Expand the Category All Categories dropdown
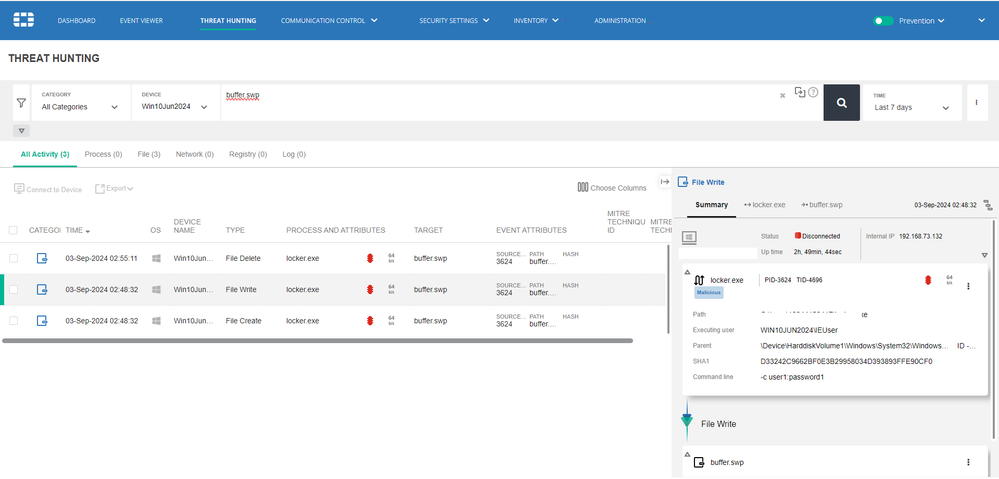The height and width of the screenshot is (479, 999). [x=79, y=107]
